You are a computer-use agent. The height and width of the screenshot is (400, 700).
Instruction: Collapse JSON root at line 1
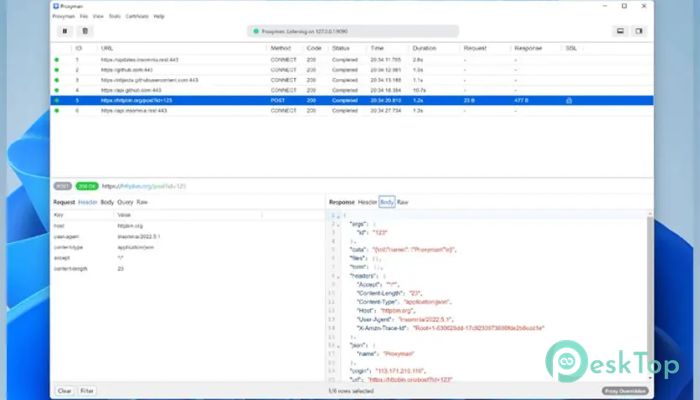tap(338, 217)
